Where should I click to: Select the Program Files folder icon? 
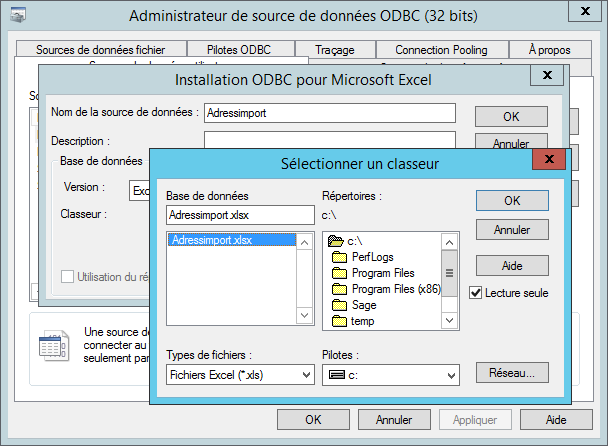(339, 273)
